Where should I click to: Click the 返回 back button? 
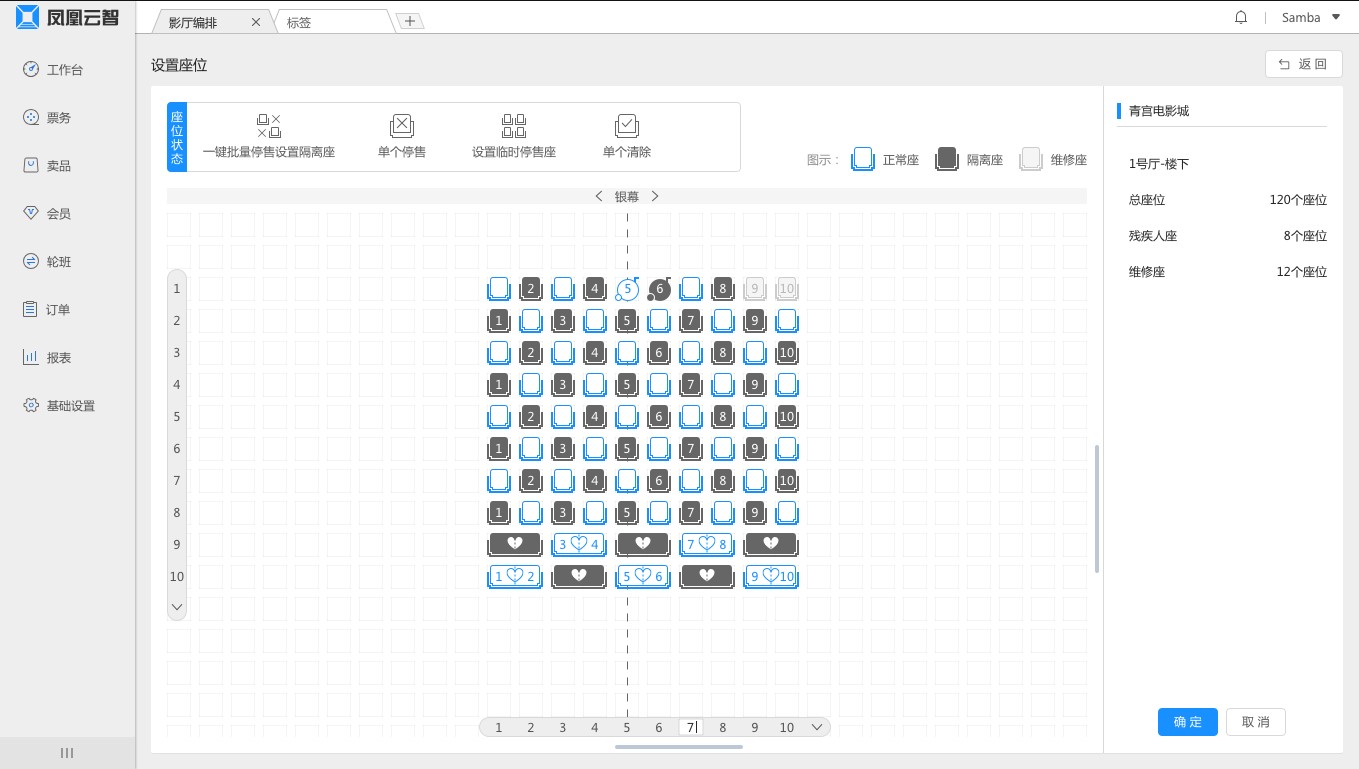pyautogui.click(x=1303, y=64)
